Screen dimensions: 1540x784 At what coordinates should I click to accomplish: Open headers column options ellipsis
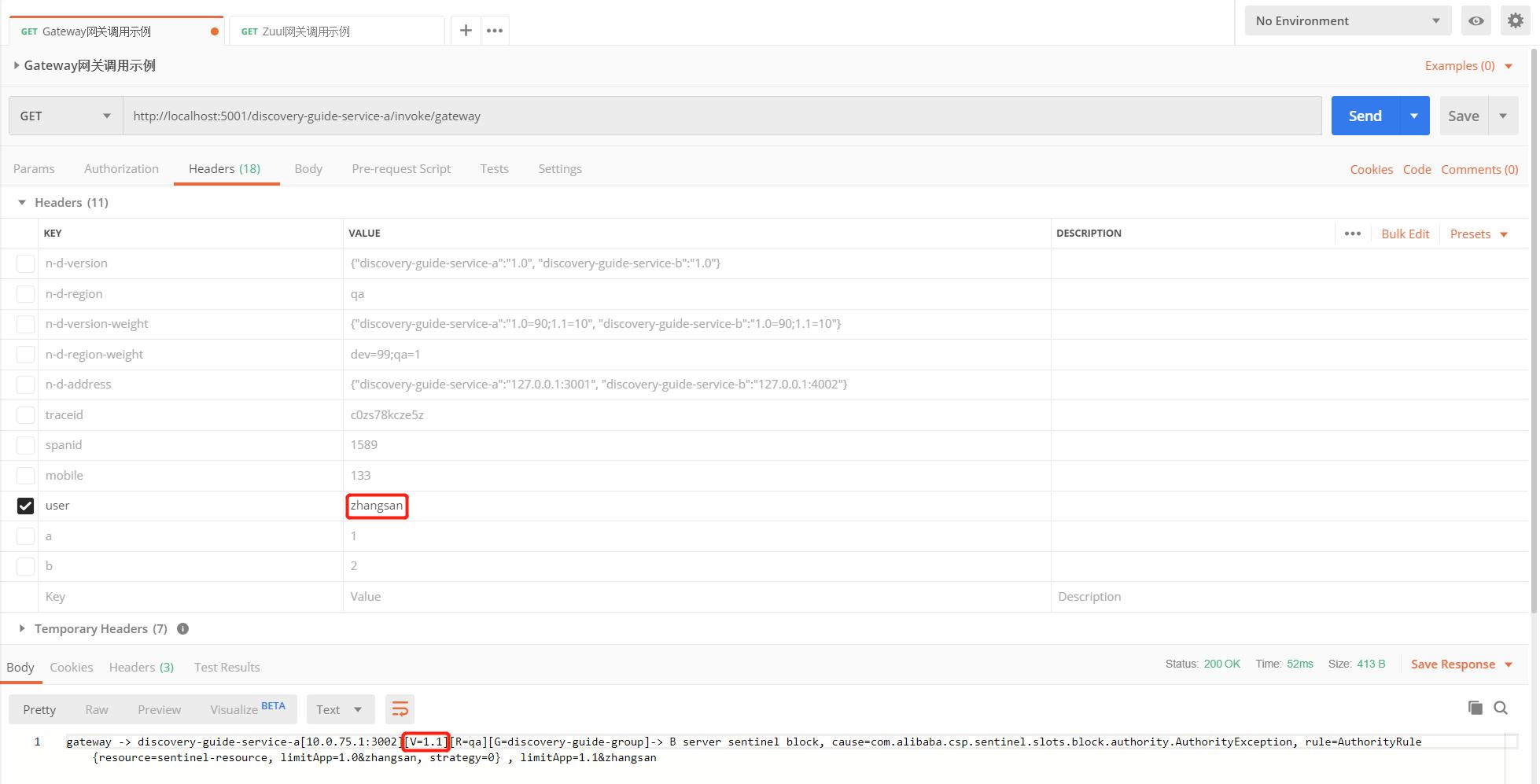1353,234
